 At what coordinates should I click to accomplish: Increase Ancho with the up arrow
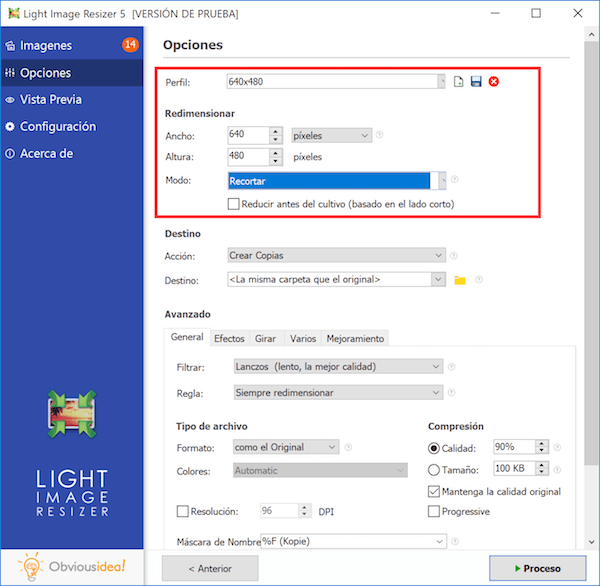(x=276, y=131)
